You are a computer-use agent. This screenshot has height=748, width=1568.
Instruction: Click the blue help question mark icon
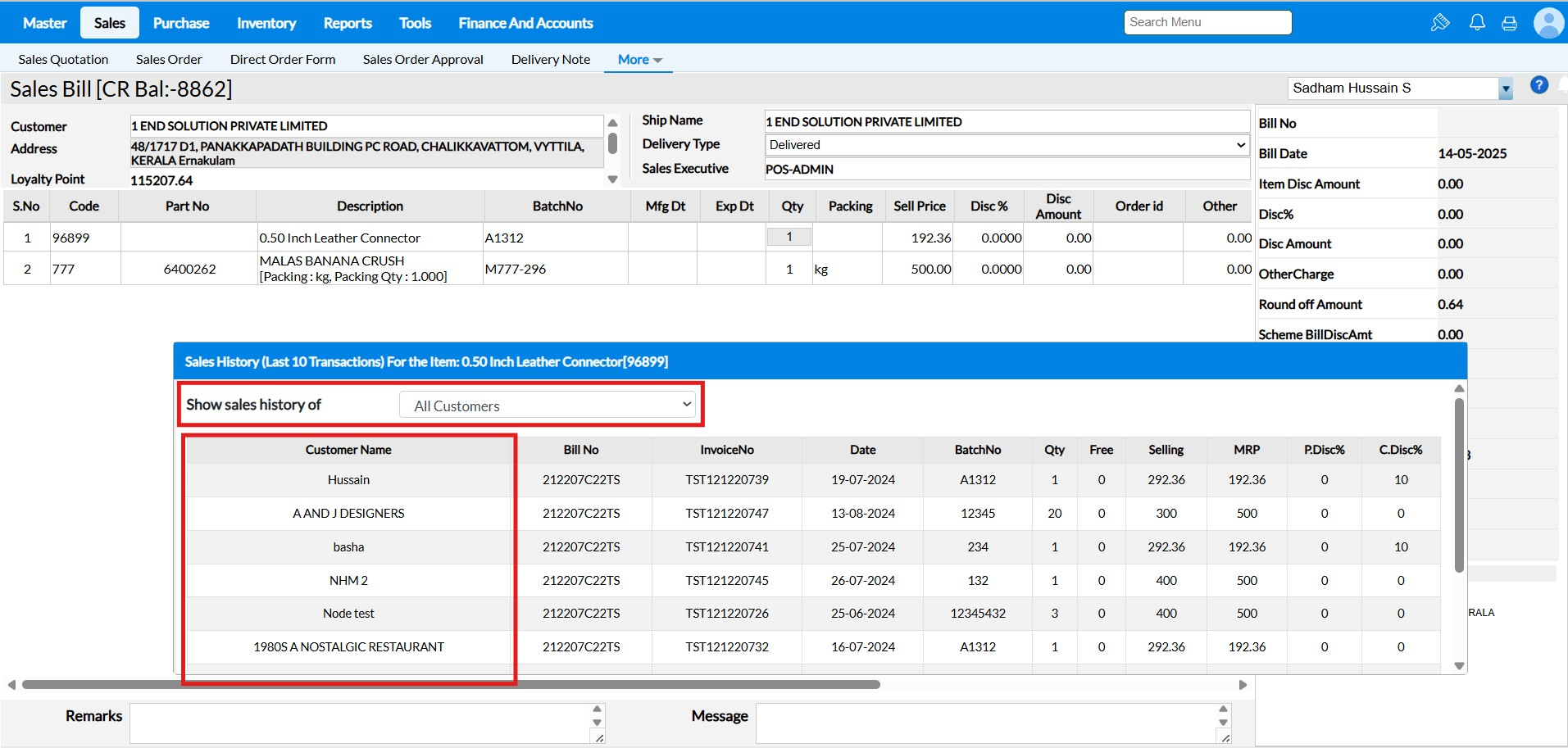coord(1539,85)
